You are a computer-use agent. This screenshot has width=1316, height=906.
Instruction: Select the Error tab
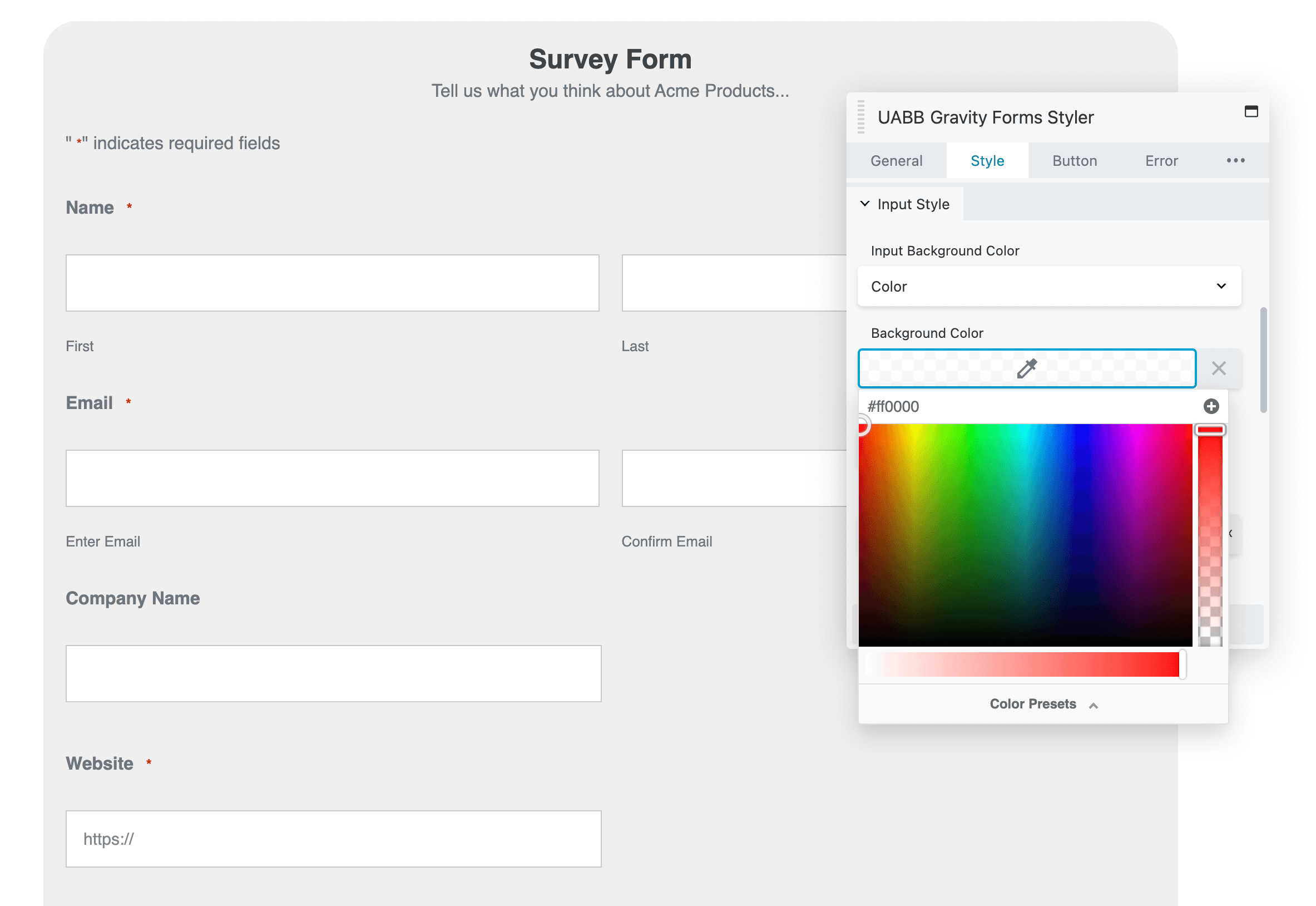tap(1162, 161)
